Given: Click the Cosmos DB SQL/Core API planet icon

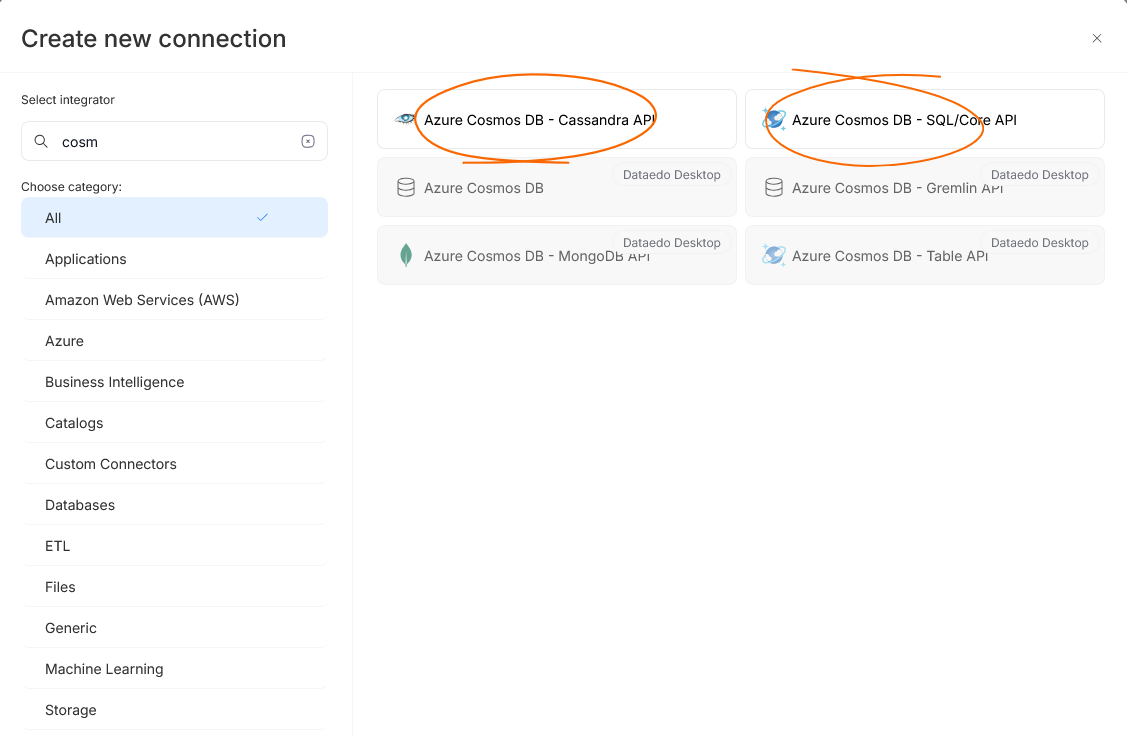Looking at the screenshot, I should [774, 119].
